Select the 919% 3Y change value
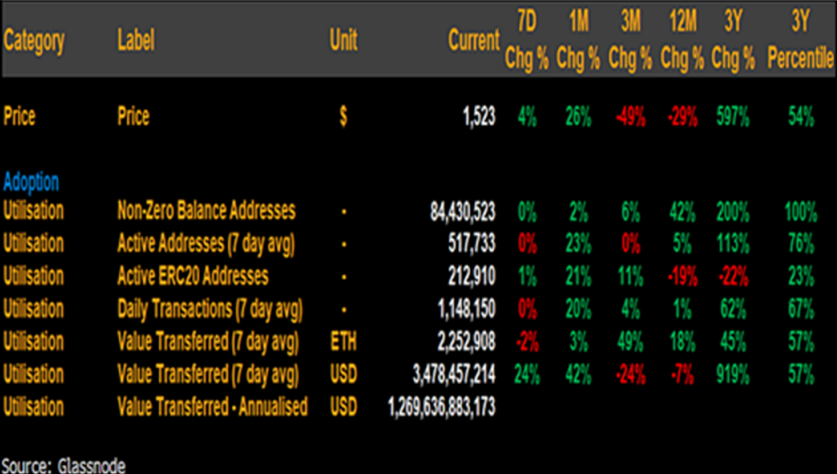Viewport: 837px width, 474px height. (731, 374)
